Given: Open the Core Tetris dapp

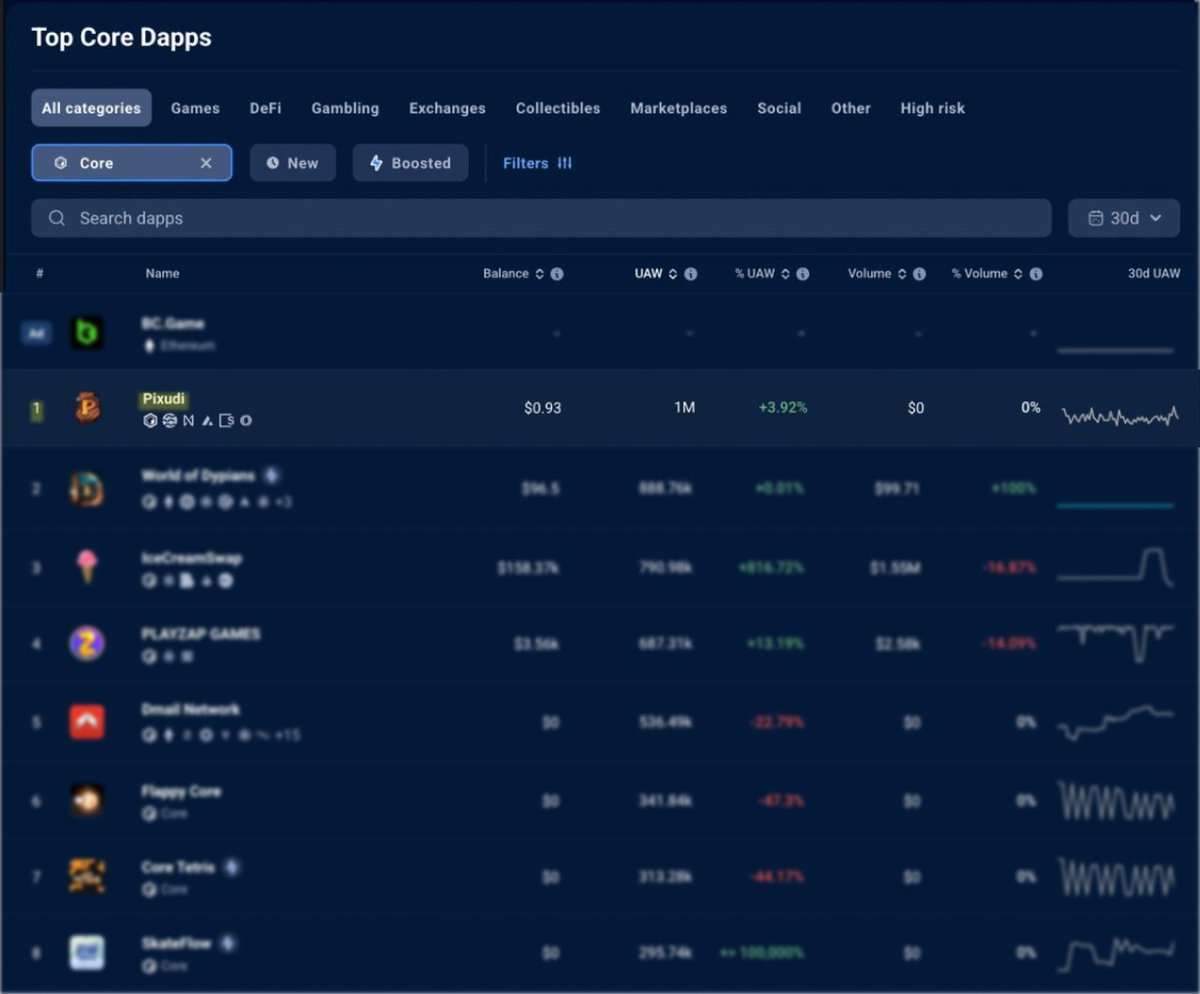Looking at the screenshot, I should pyautogui.click(x=178, y=867).
